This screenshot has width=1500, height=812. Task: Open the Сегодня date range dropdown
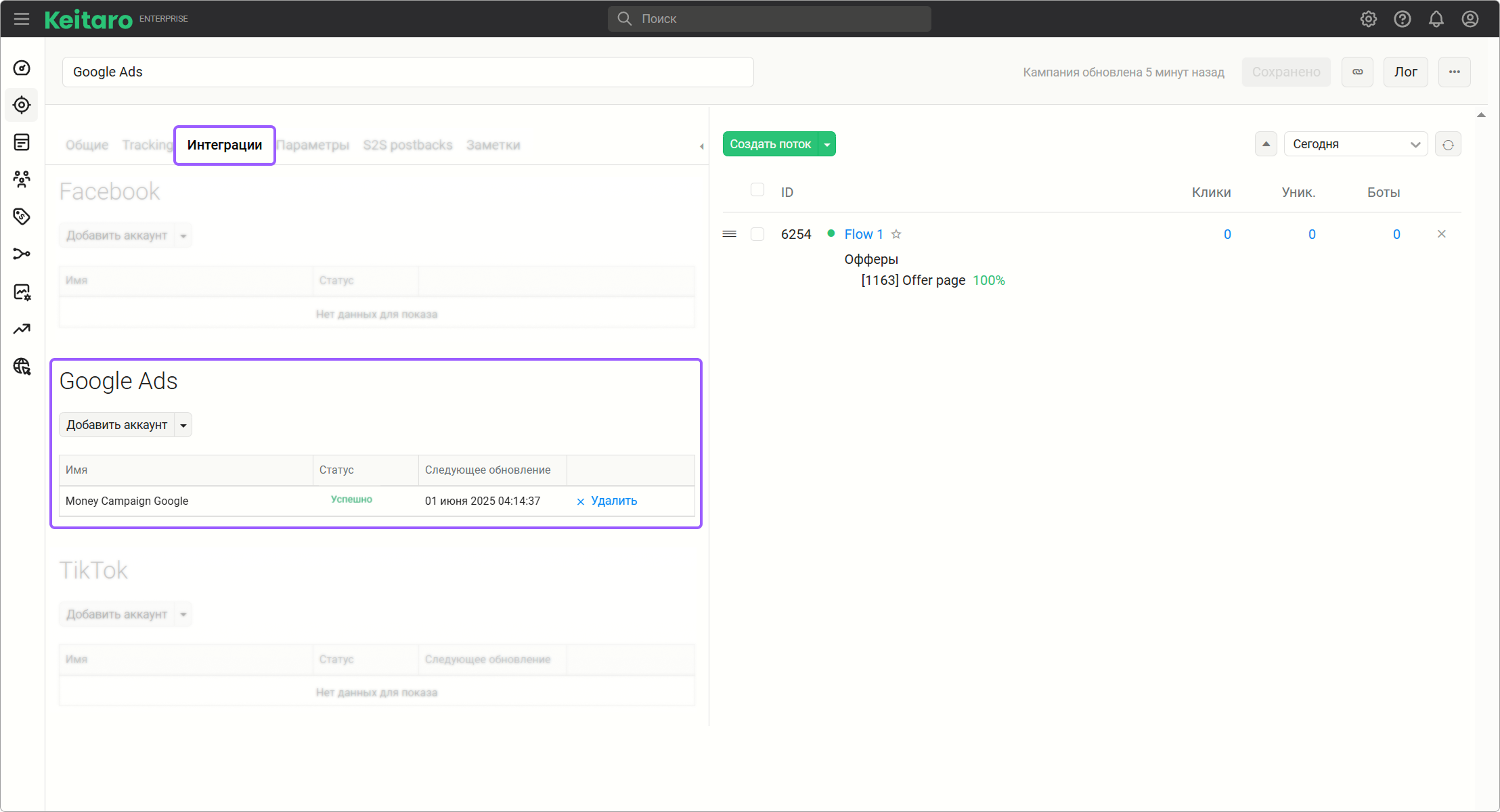click(1356, 144)
